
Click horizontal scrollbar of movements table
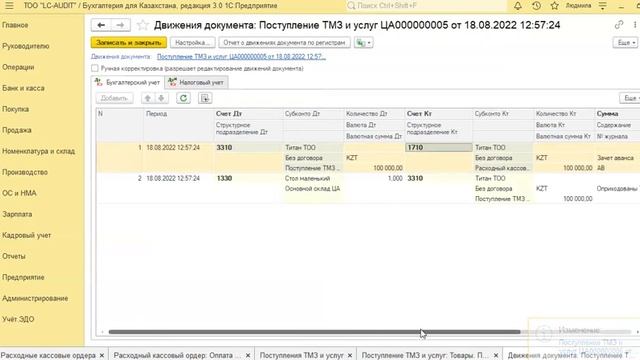pos(314,332)
